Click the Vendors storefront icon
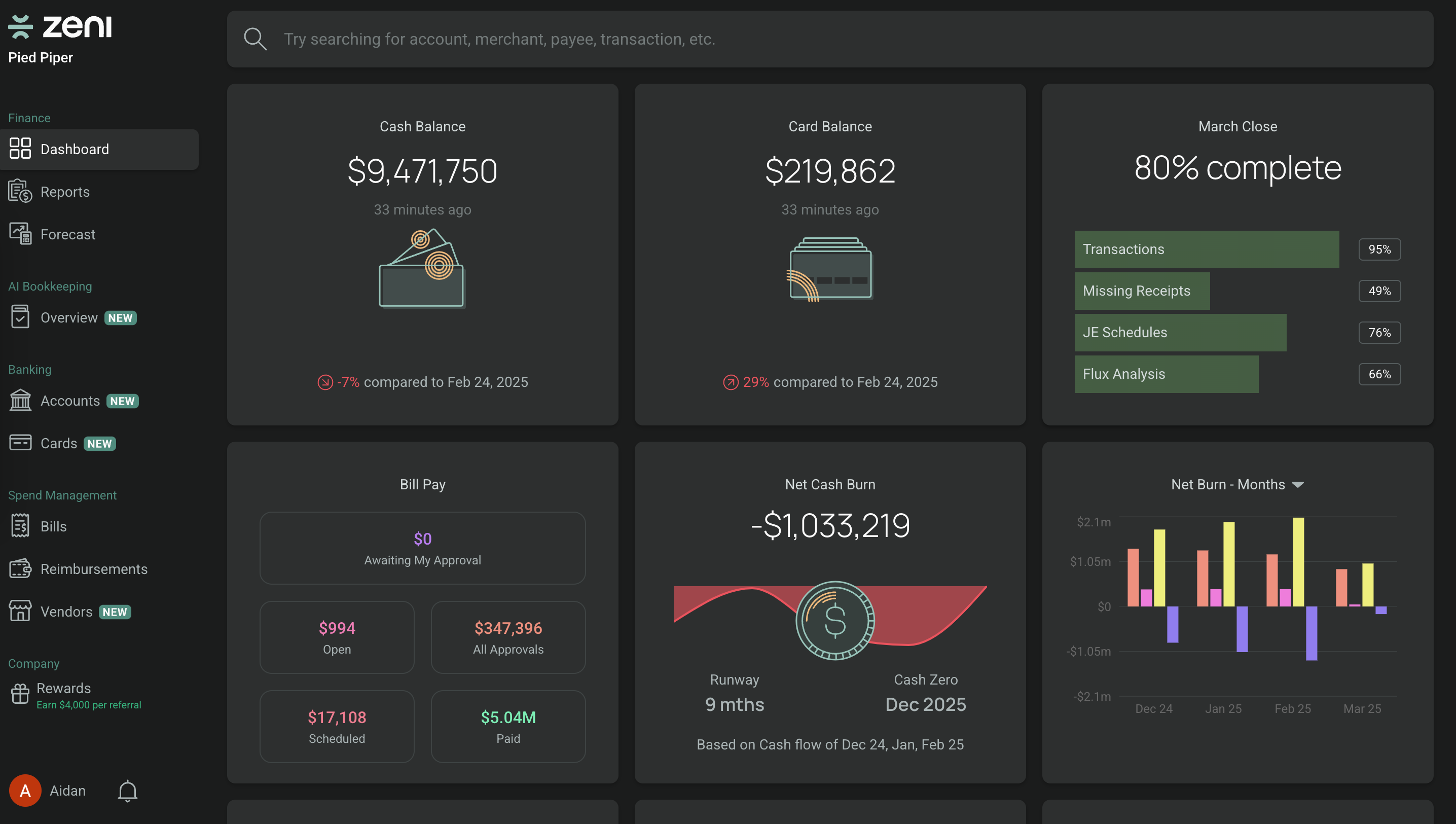Viewport: 1456px width, 824px height. [x=20, y=611]
